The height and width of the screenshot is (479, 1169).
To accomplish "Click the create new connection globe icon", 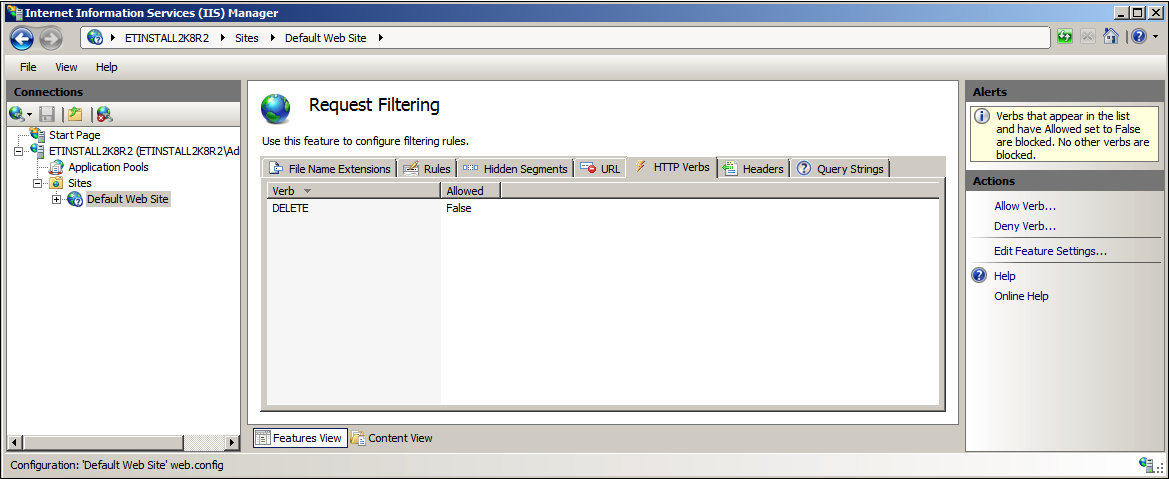I will (17, 114).
